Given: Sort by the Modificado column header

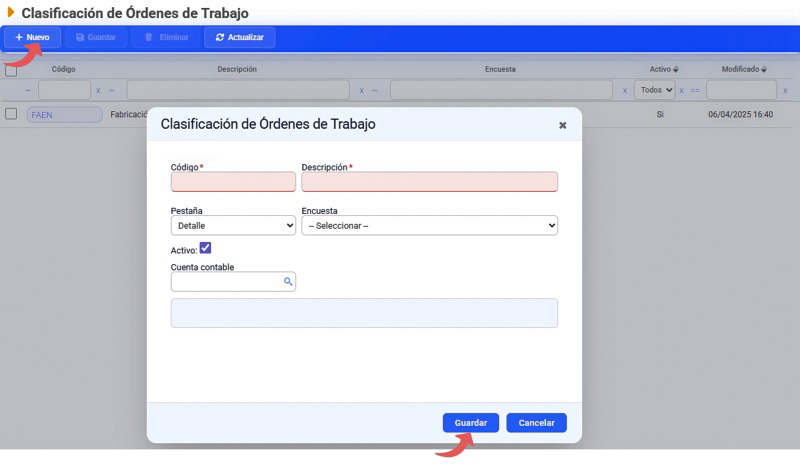Looking at the screenshot, I should [x=744, y=69].
